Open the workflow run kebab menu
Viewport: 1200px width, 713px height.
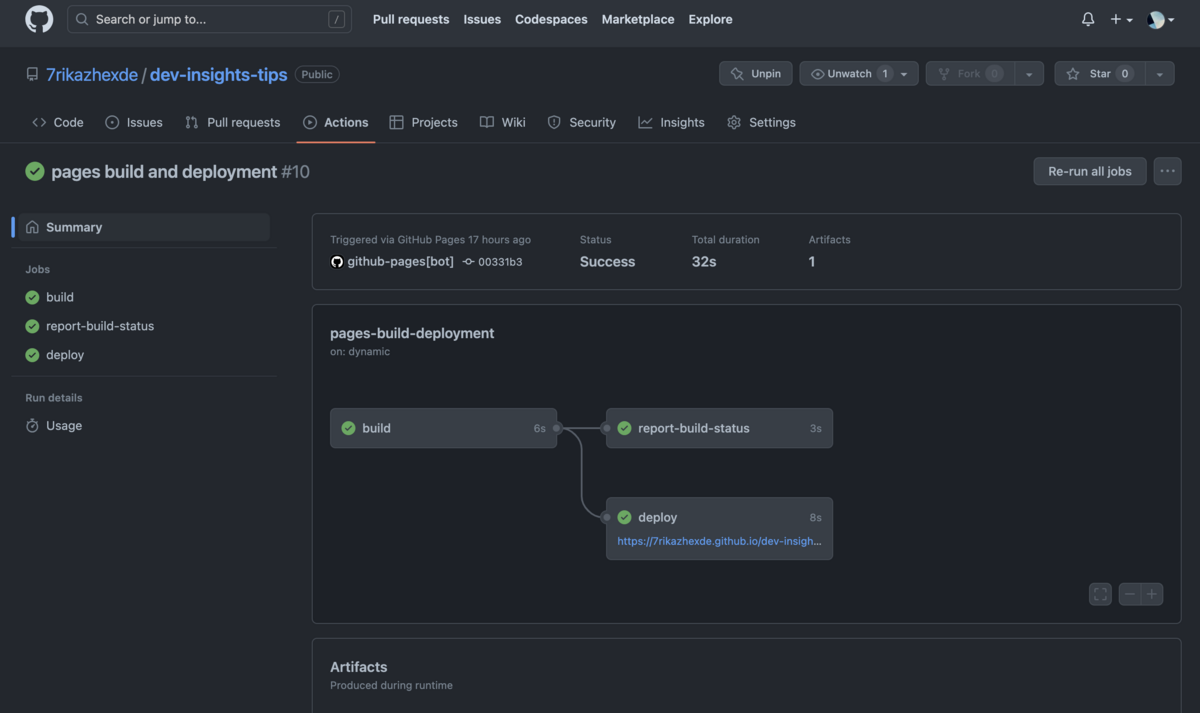coord(1167,171)
